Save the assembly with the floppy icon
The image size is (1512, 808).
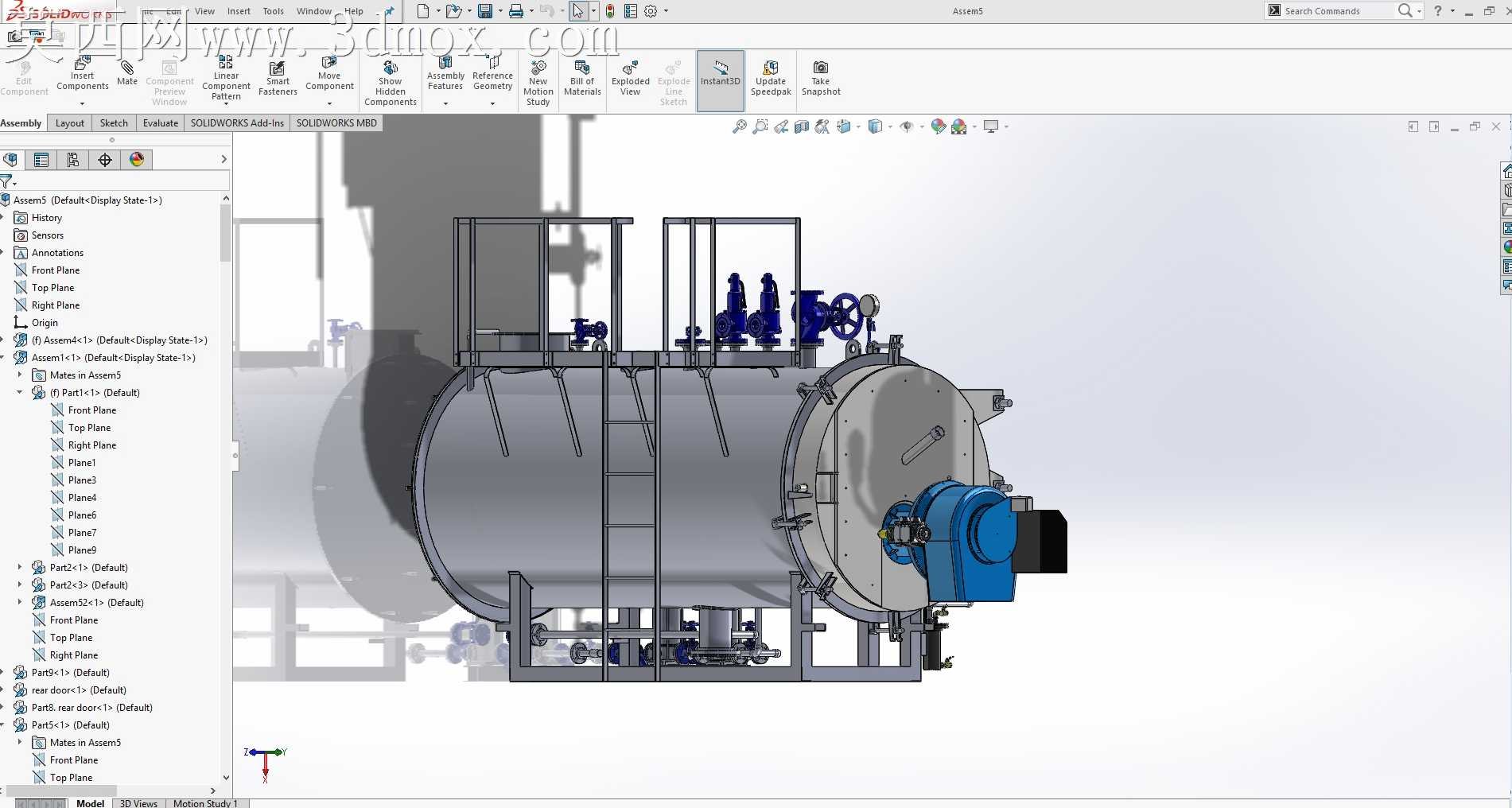pyautogui.click(x=484, y=11)
